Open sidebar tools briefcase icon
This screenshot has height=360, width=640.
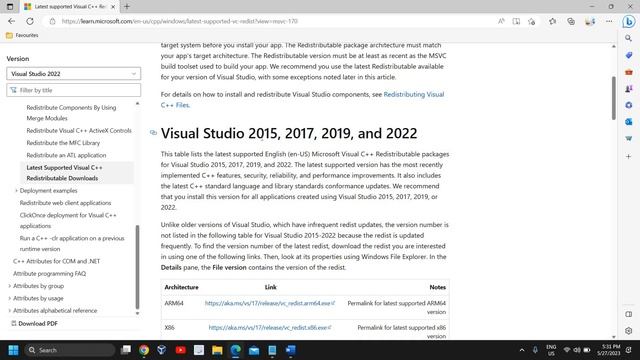629,72
